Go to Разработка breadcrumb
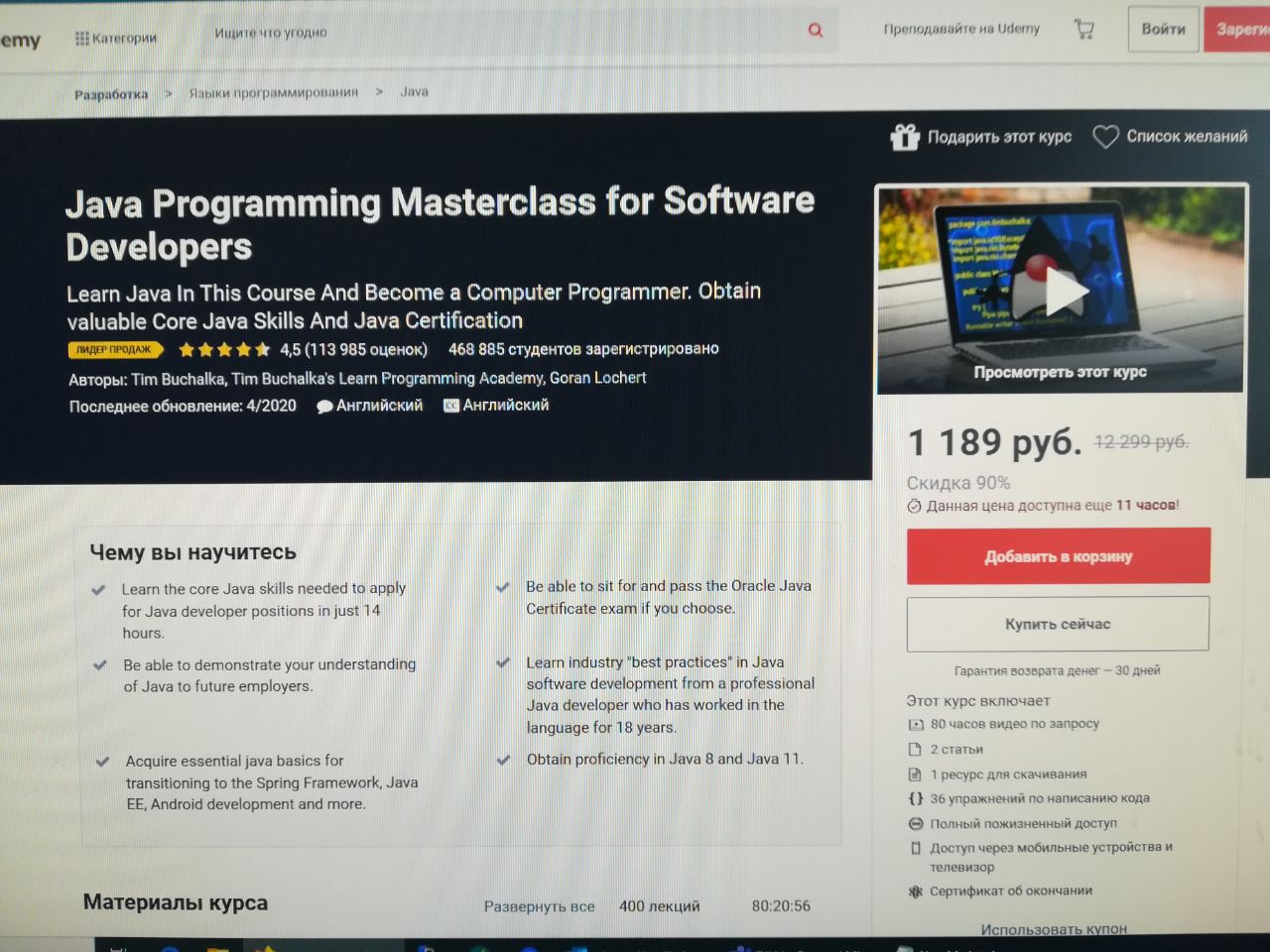This screenshot has width=1270, height=952. tap(111, 94)
